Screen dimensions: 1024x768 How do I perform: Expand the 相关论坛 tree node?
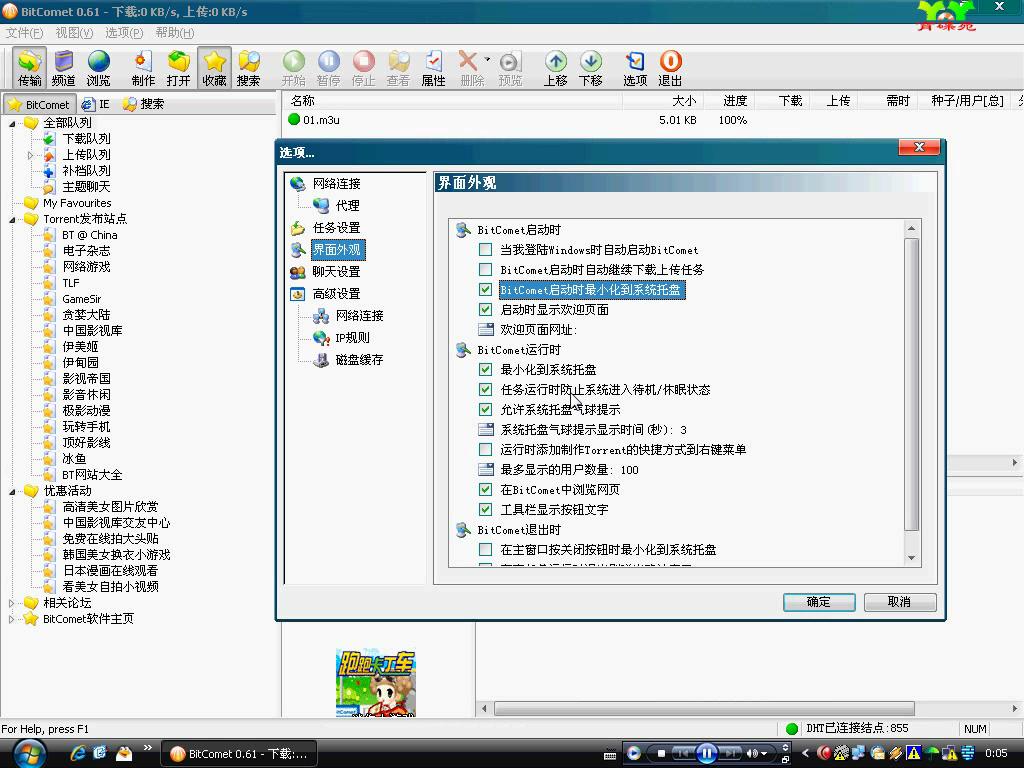(x=11, y=603)
